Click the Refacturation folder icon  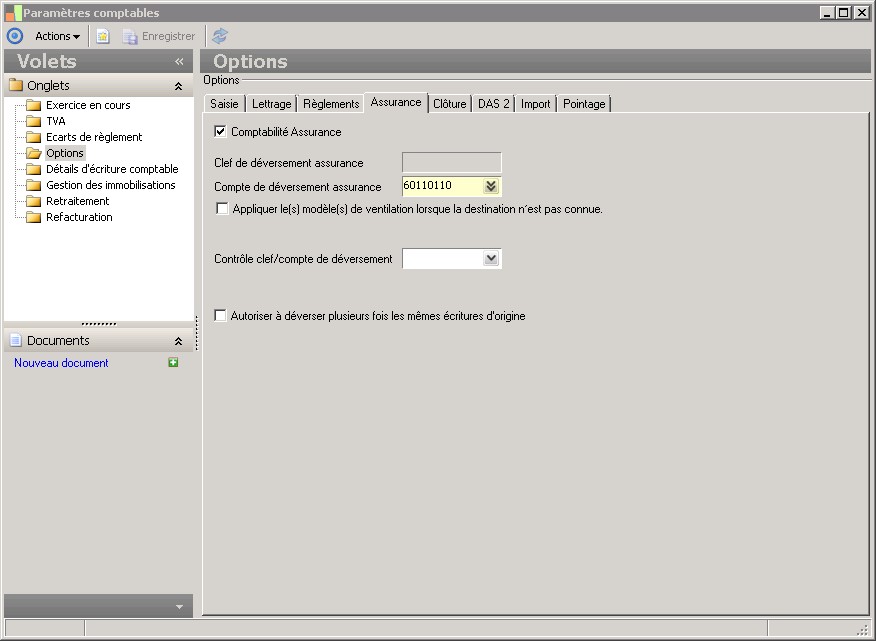pos(34,217)
